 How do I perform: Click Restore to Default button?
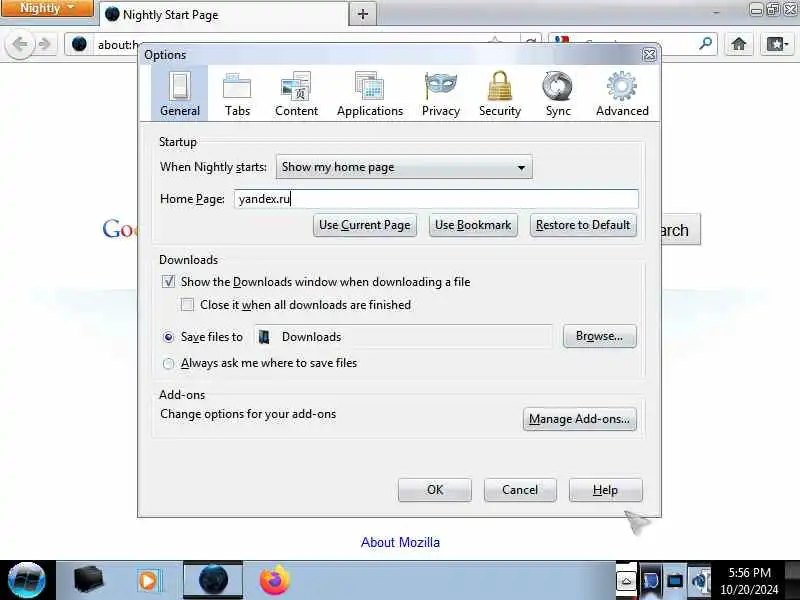click(x=583, y=225)
